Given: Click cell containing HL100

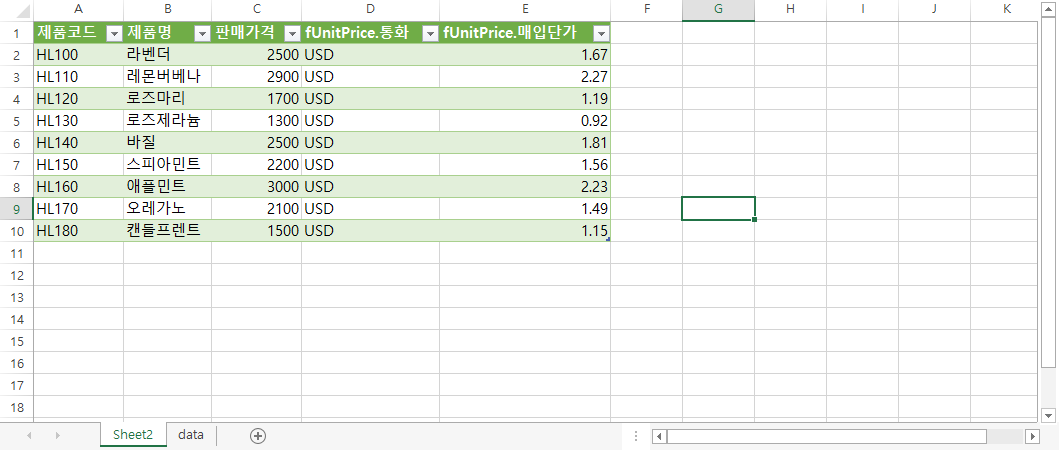Looking at the screenshot, I should (x=78, y=55).
